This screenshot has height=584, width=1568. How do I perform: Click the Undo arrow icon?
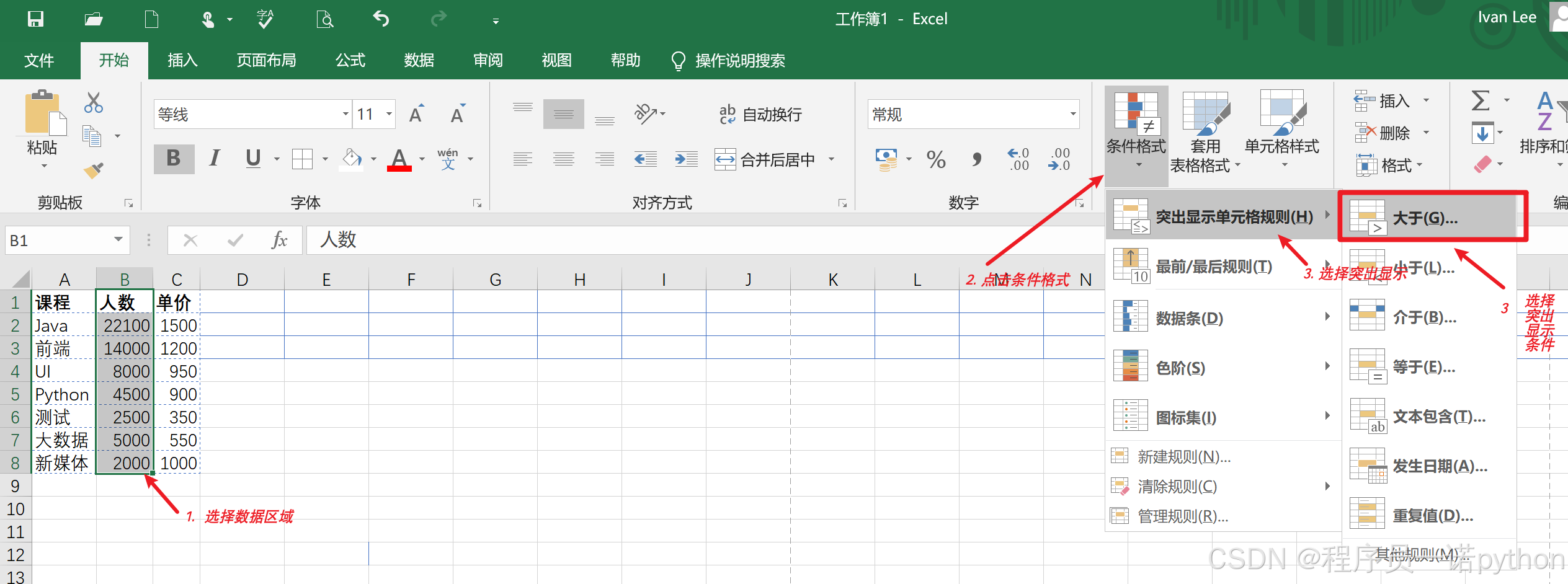point(381,19)
